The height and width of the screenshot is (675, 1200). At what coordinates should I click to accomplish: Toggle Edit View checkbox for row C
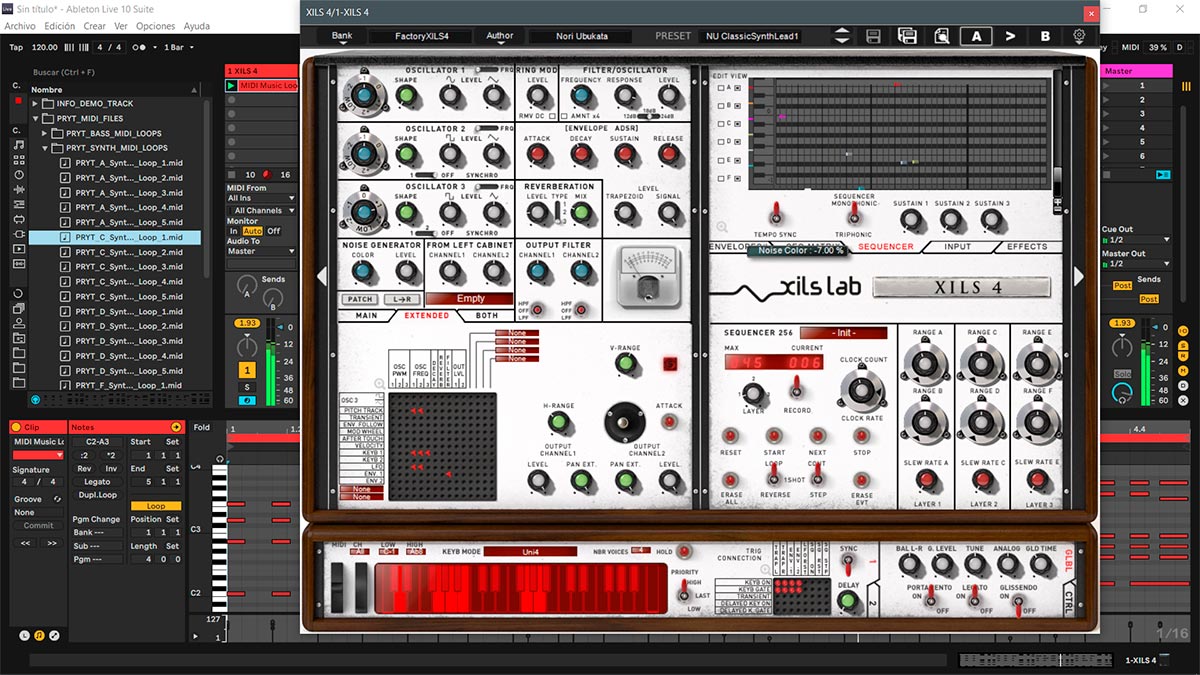[721, 124]
